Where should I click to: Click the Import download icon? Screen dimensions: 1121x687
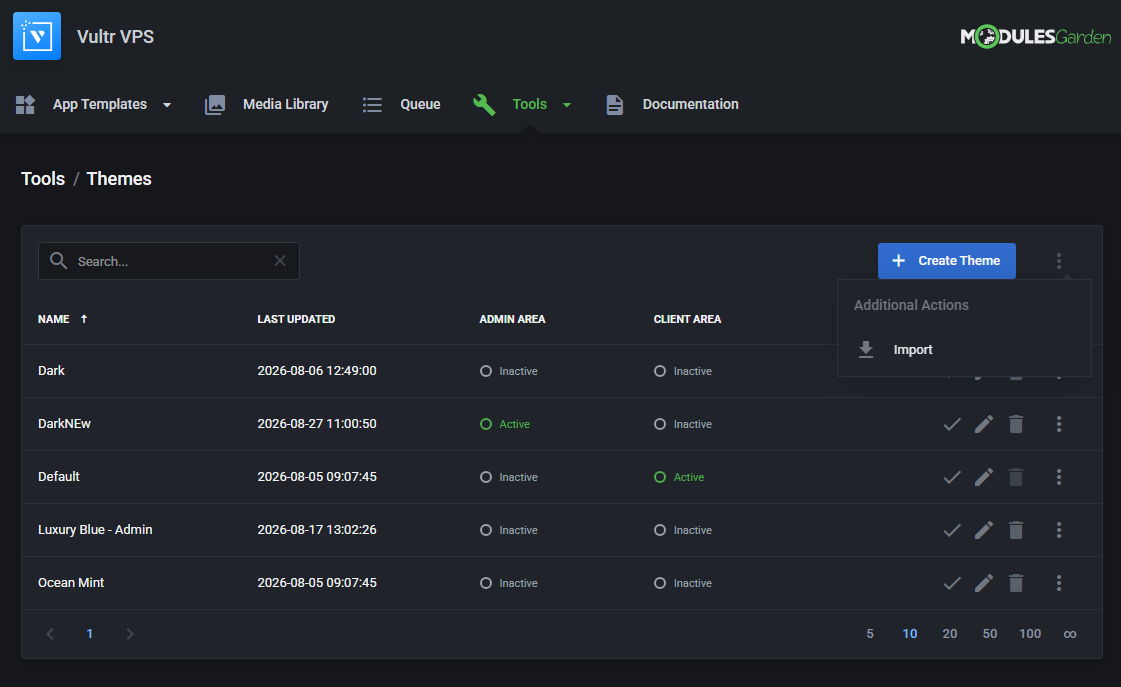pos(866,350)
